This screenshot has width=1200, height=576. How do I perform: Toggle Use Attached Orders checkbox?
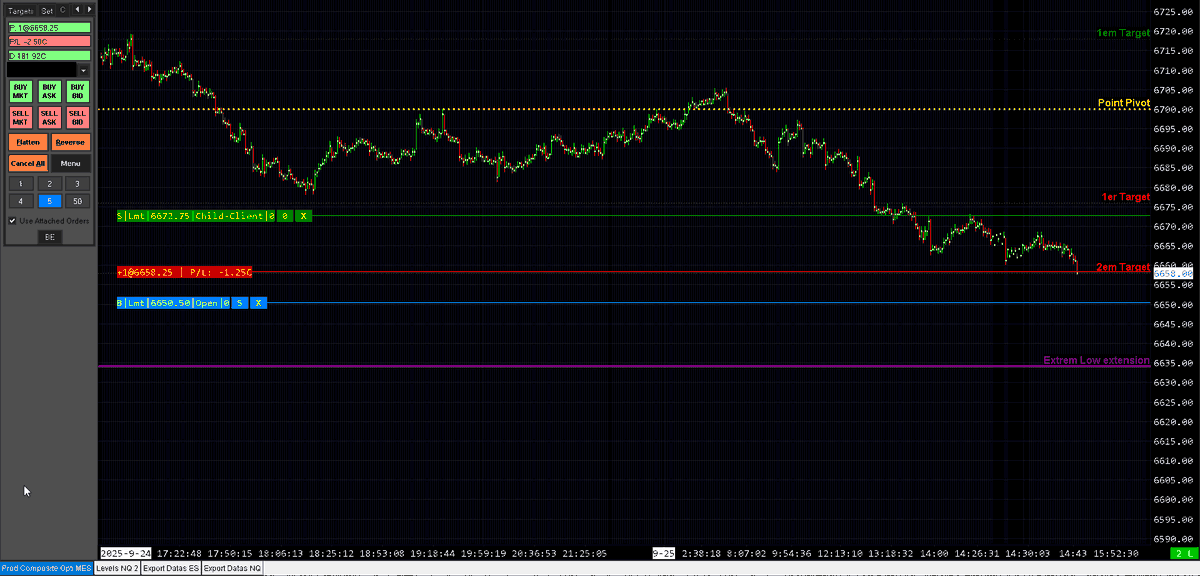tap(12, 220)
